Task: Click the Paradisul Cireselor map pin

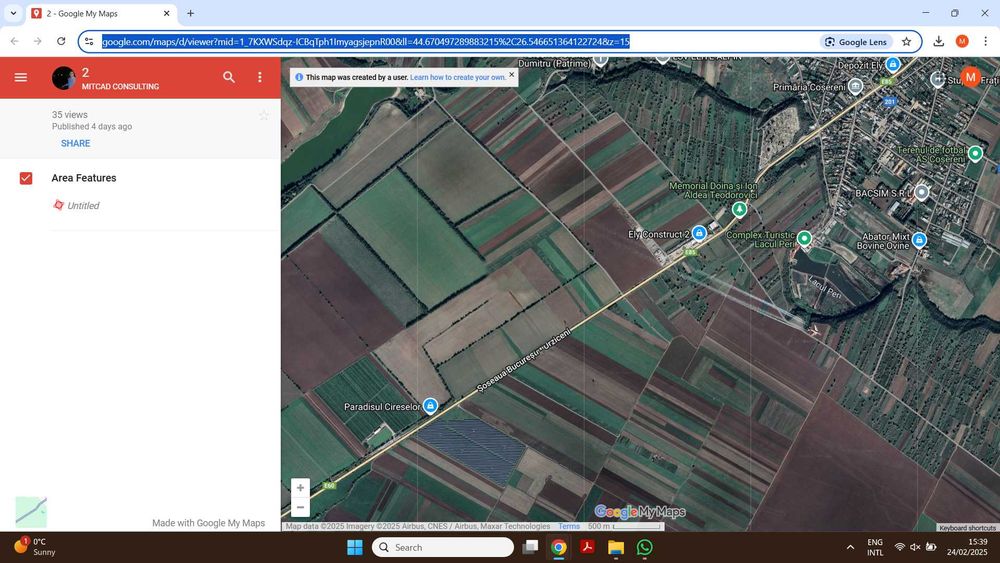Action: 430,405
